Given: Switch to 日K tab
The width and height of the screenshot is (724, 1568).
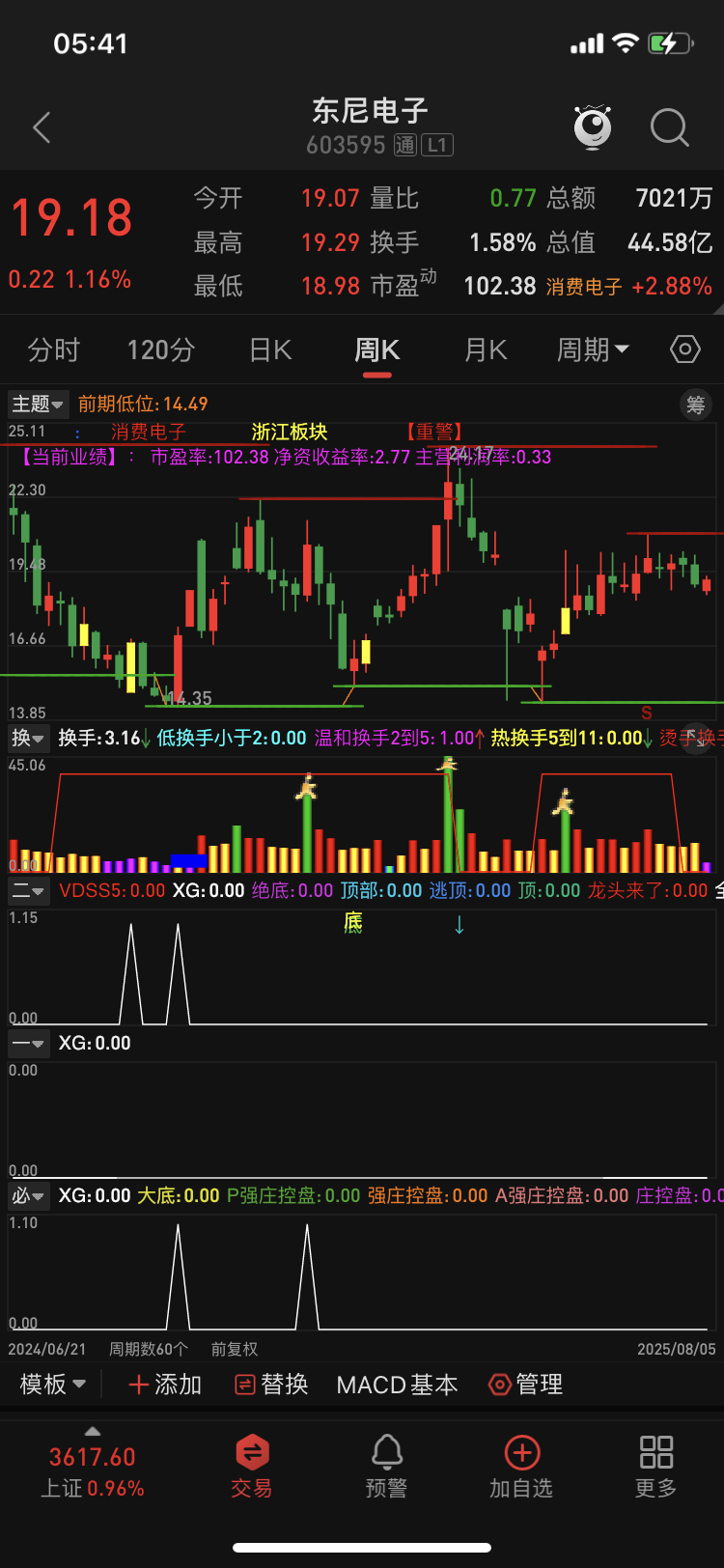Looking at the screenshot, I should pos(270,350).
